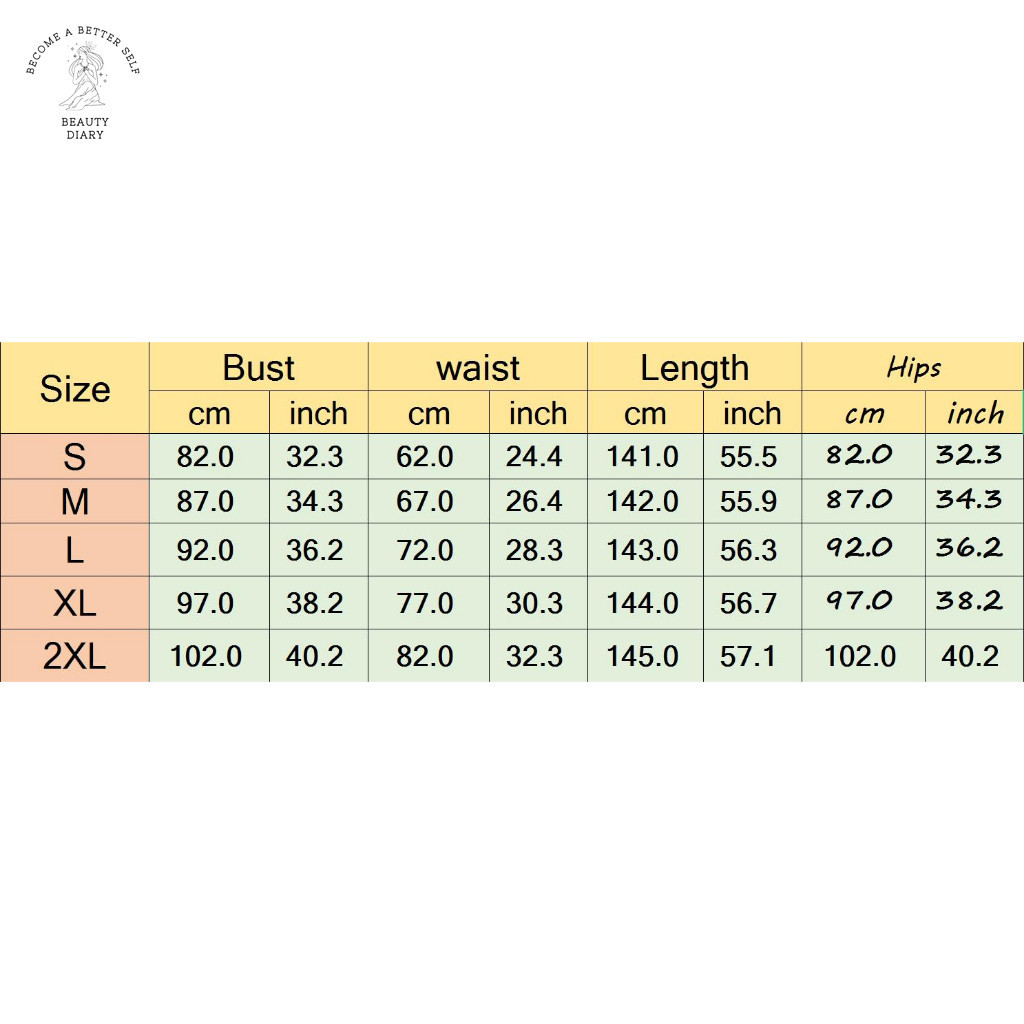Select the 2XL size row label
The width and height of the screenshot is (1024, 1024).
(x=75, y=656)
